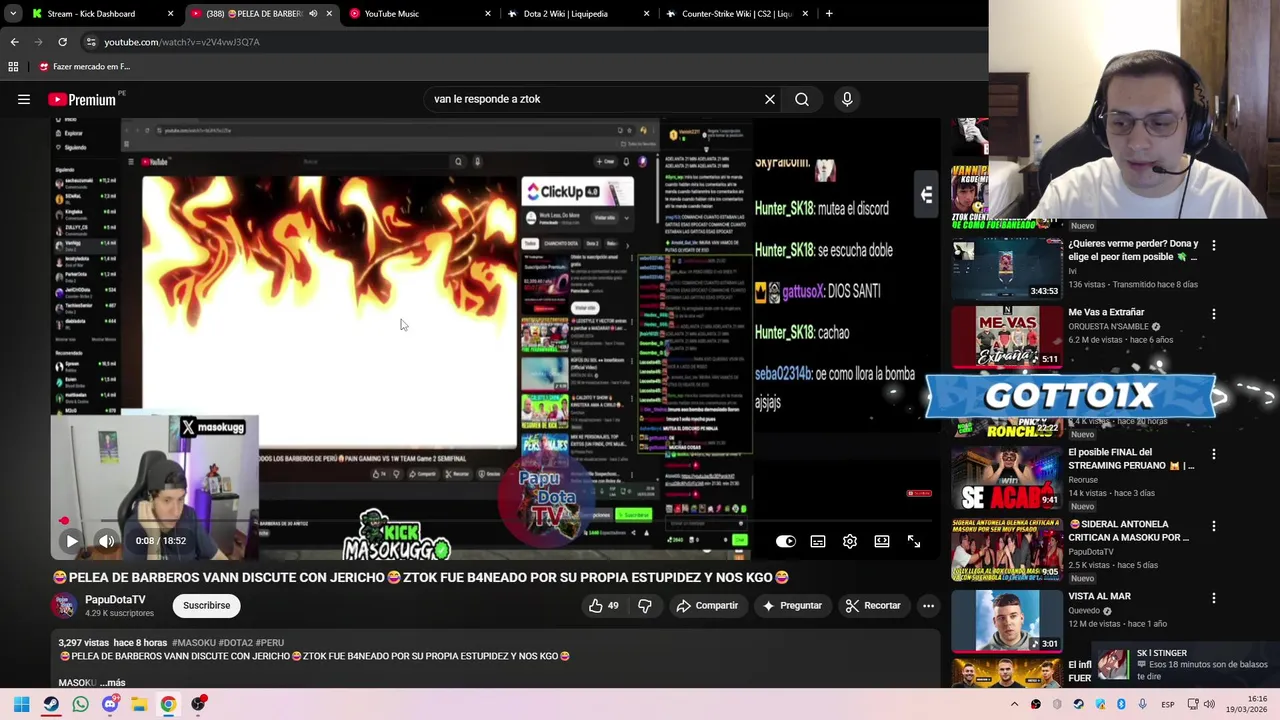Screen dimensions: 1280x720
Task: Like the video, 49 likes
Action: tap(603, 605)
